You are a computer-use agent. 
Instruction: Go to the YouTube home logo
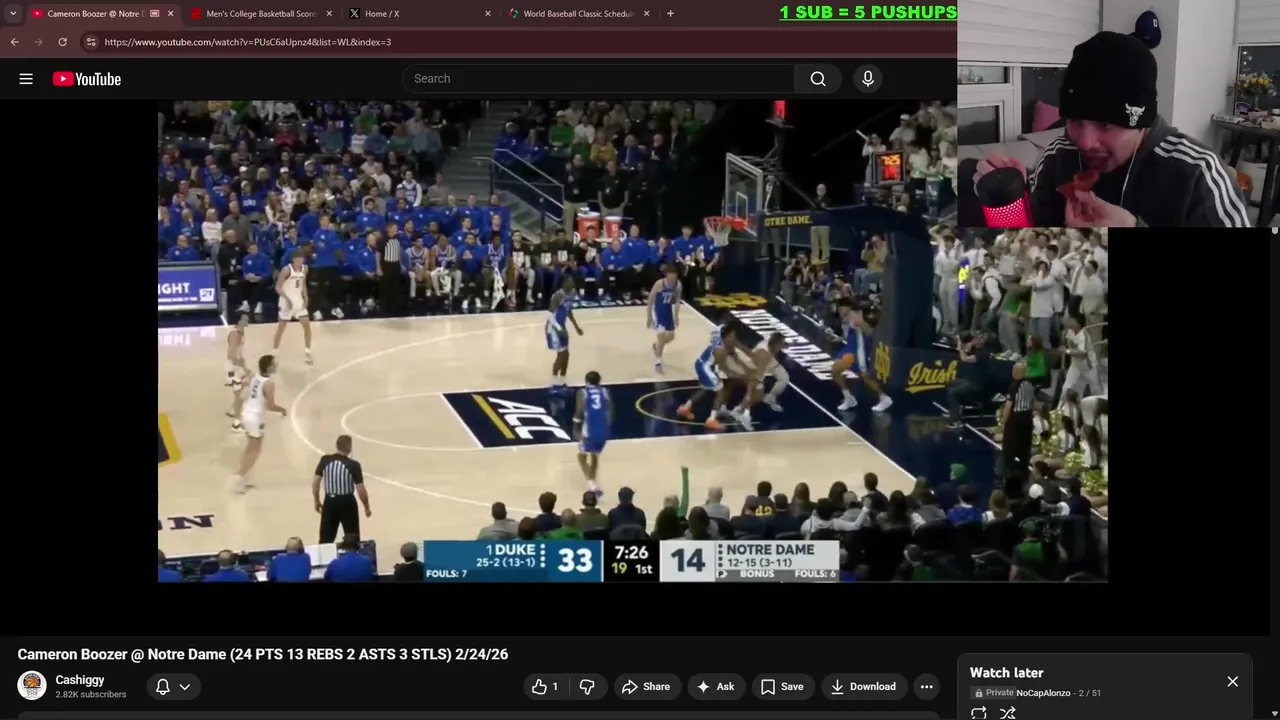(x=87, y=79)
